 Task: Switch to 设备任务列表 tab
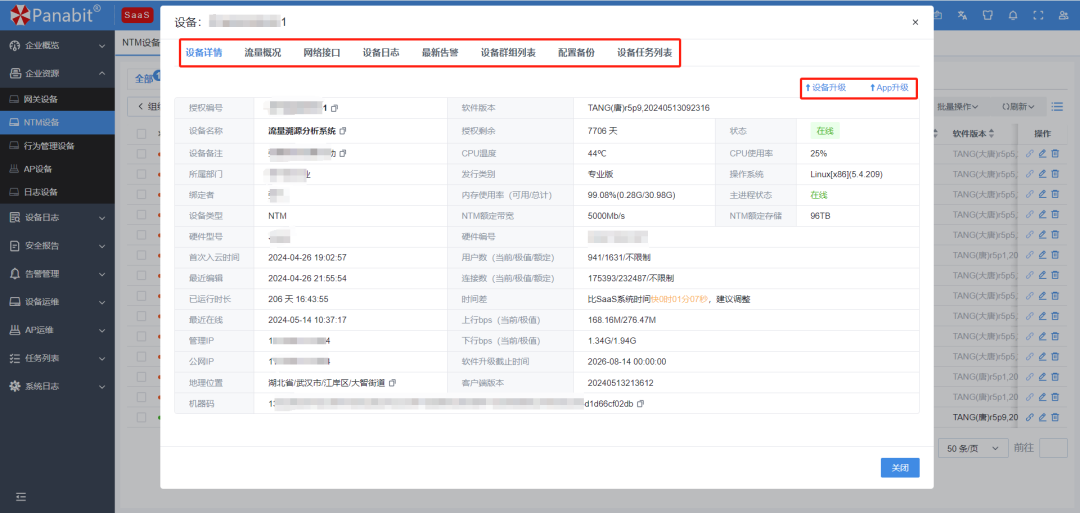pos(645,52)
